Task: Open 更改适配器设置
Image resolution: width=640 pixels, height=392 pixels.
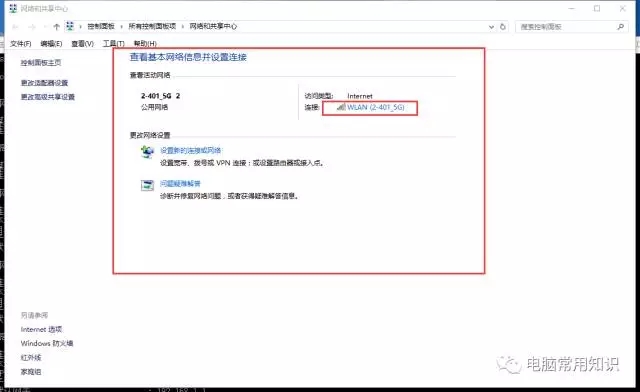Action: tap(44, 83)
